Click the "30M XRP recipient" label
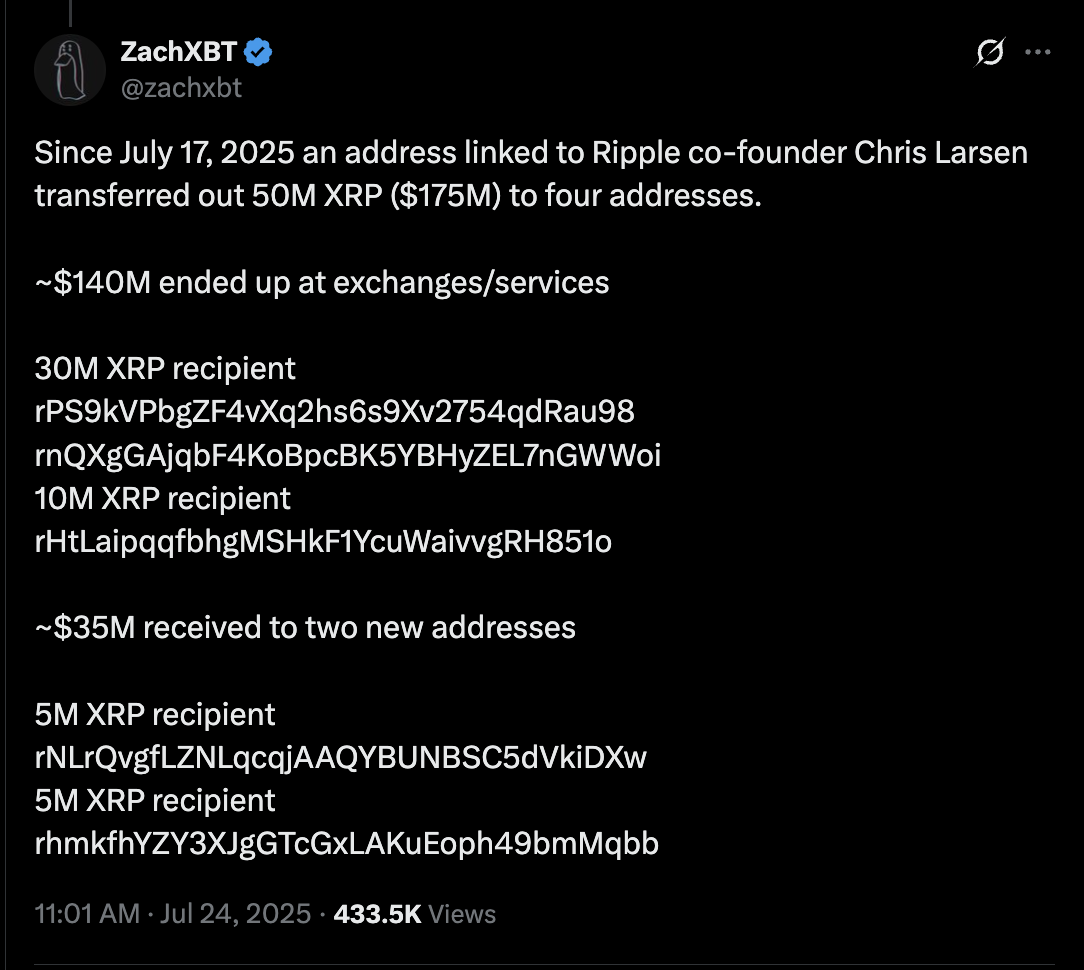The width and height of the screenshot is (1084, 970). (x=165, y=368)
